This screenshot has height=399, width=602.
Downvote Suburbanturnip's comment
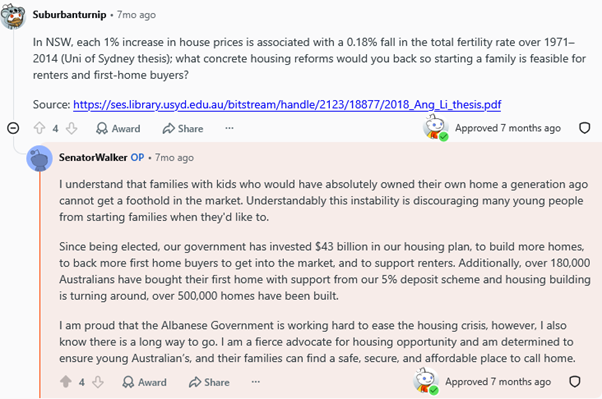click(71, 128)
